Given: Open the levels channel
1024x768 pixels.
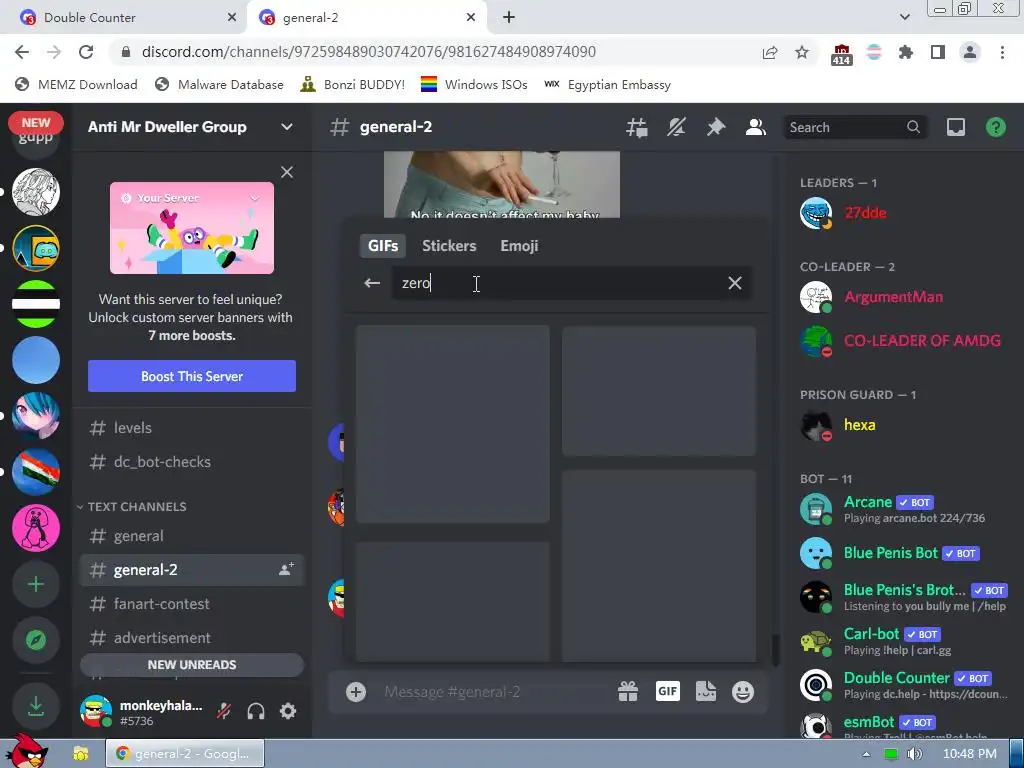Looking at the screenshot, I should click(x=192, y=428).
